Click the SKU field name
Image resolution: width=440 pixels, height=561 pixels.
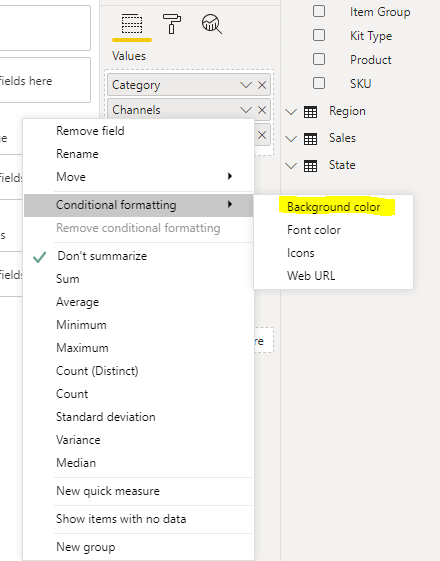point(361,84)
